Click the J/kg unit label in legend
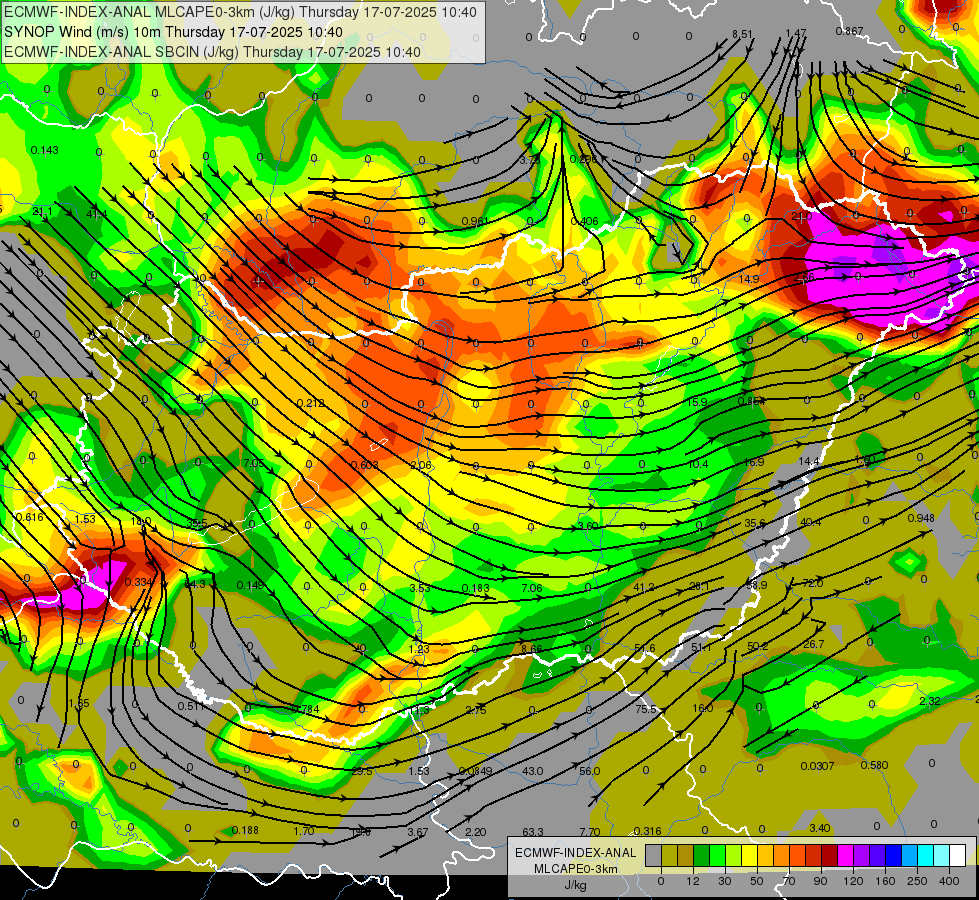 576,885
